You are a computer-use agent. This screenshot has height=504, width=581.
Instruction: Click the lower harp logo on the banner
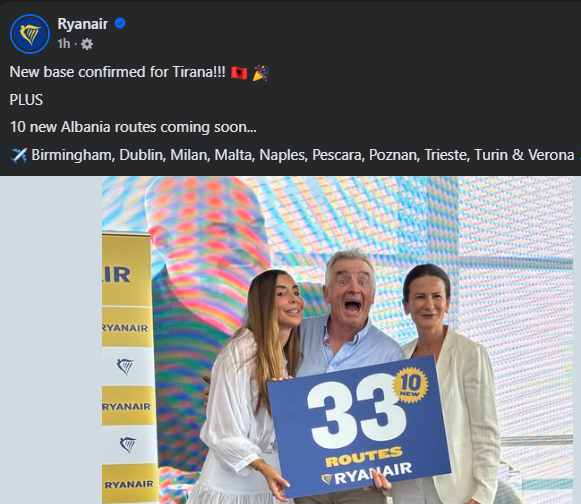pyautogui.click(x=127, y=444)
